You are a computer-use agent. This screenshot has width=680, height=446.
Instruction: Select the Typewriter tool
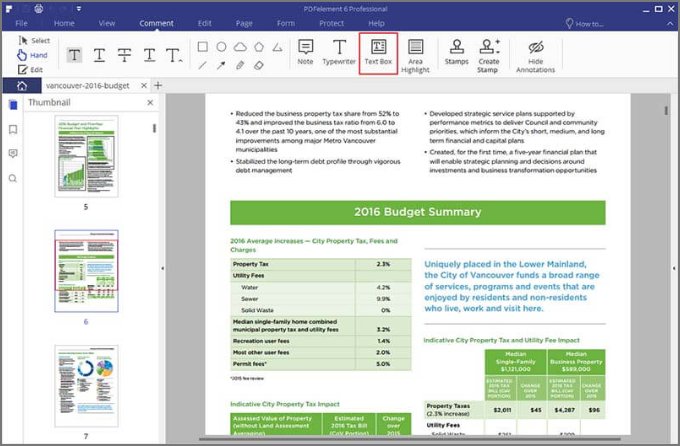339,52
